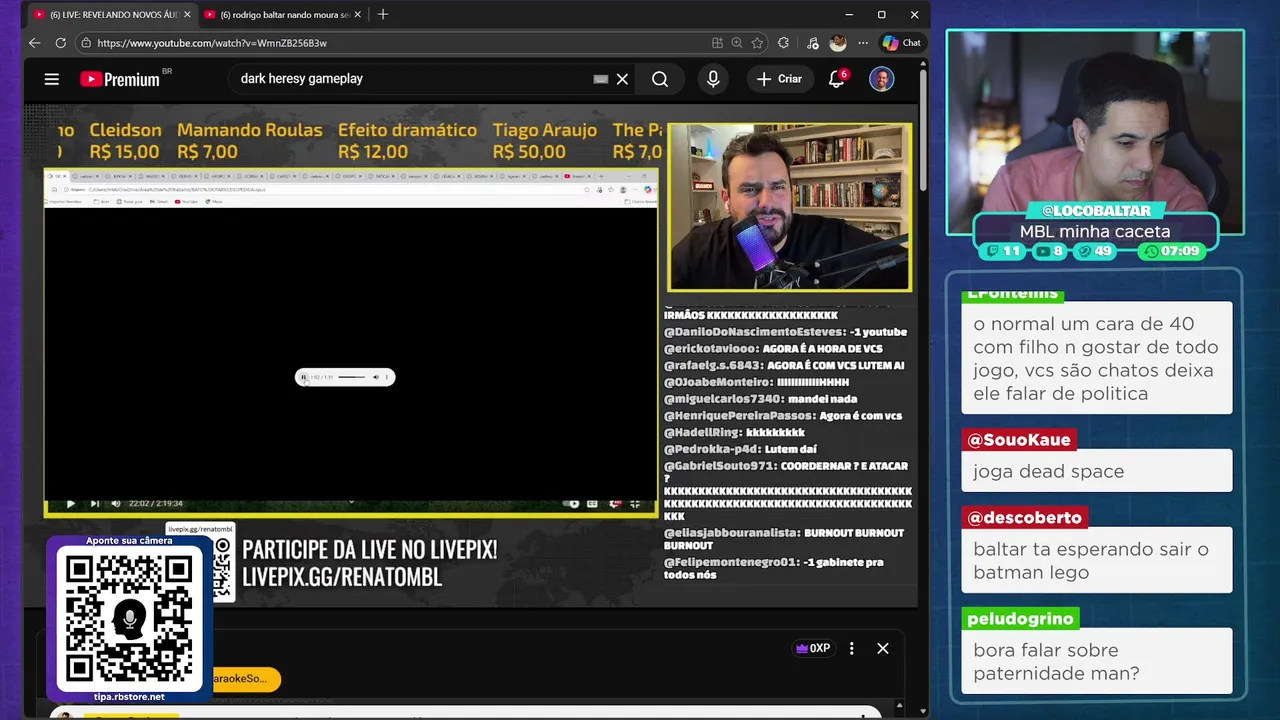Open browser extensions puzzle icon
The image size is (1280, 720).
(x=783, y=43)
